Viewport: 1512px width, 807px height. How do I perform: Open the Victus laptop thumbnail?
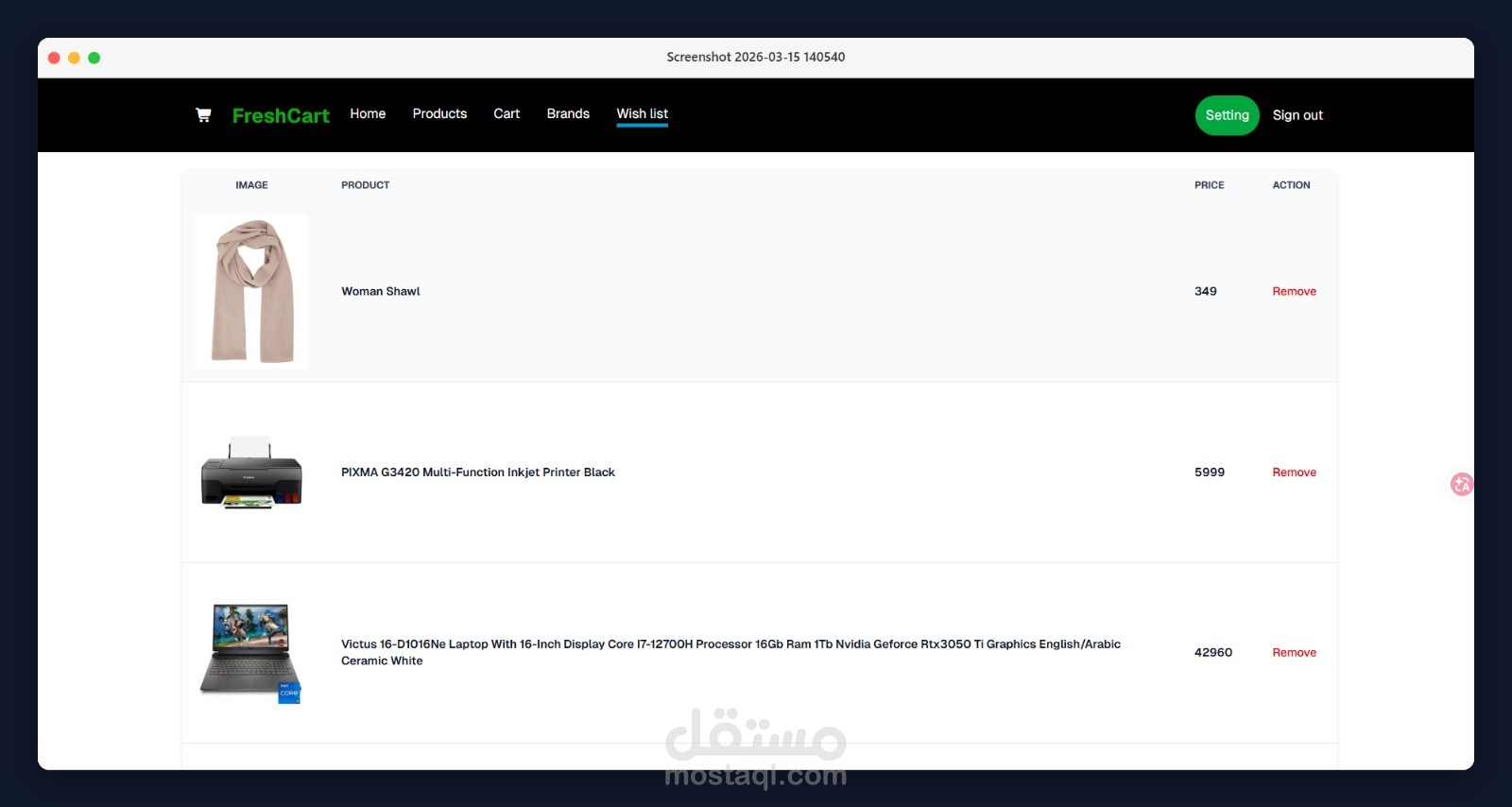click(251, 653)
